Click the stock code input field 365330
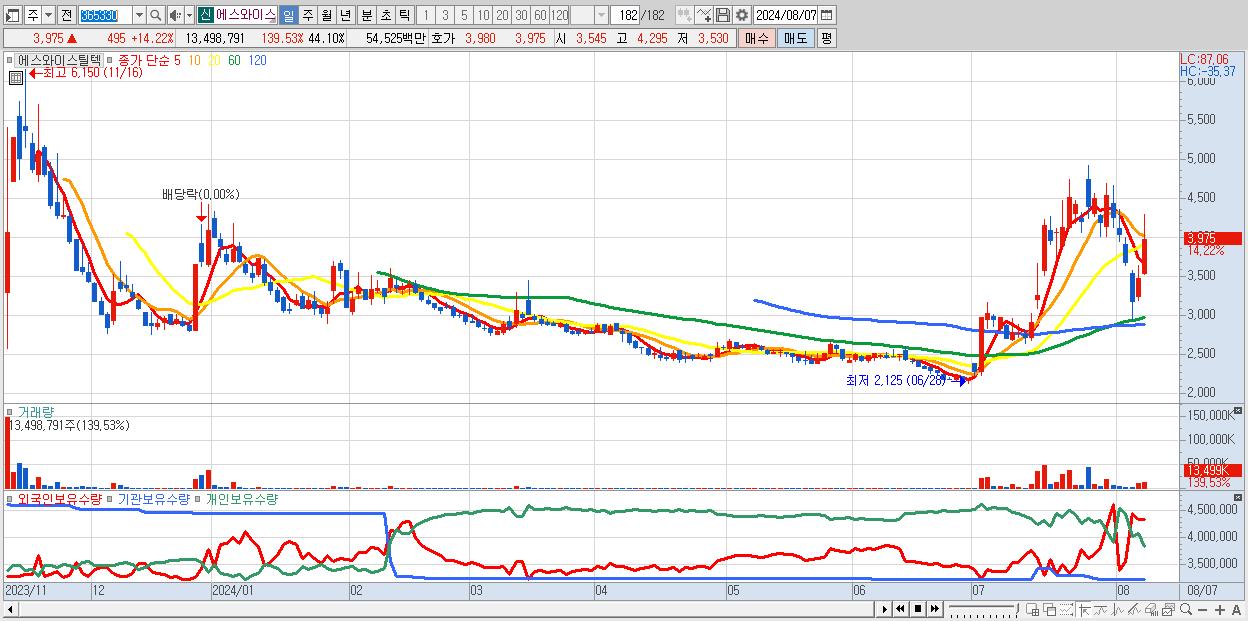The width and height of the screenshot is (1248, 621). coord(105,15)
